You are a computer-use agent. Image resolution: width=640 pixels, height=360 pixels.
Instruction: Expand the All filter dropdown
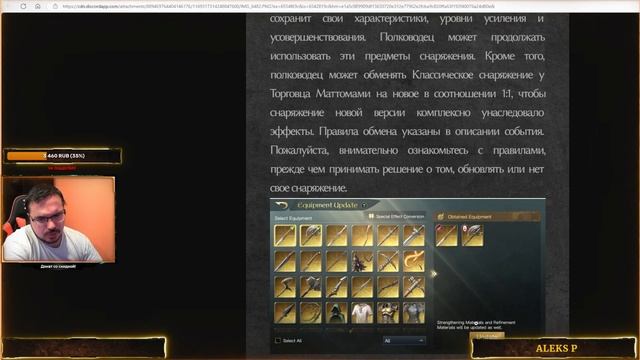(x=404, y=340)
